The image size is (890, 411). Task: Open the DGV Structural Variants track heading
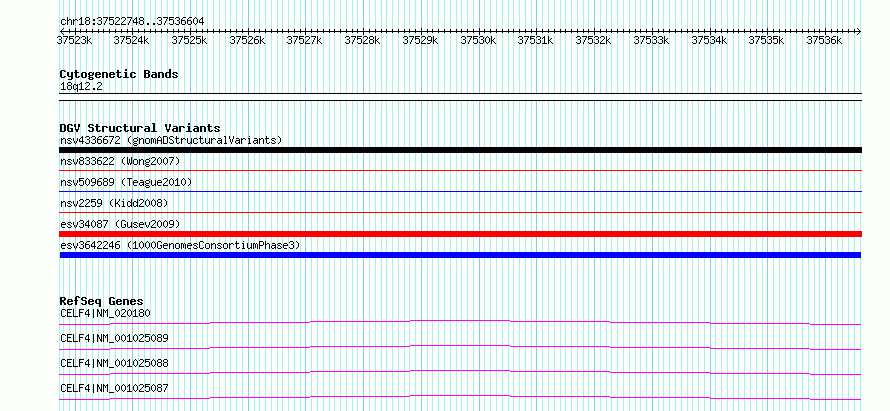(x=140, y=128)
